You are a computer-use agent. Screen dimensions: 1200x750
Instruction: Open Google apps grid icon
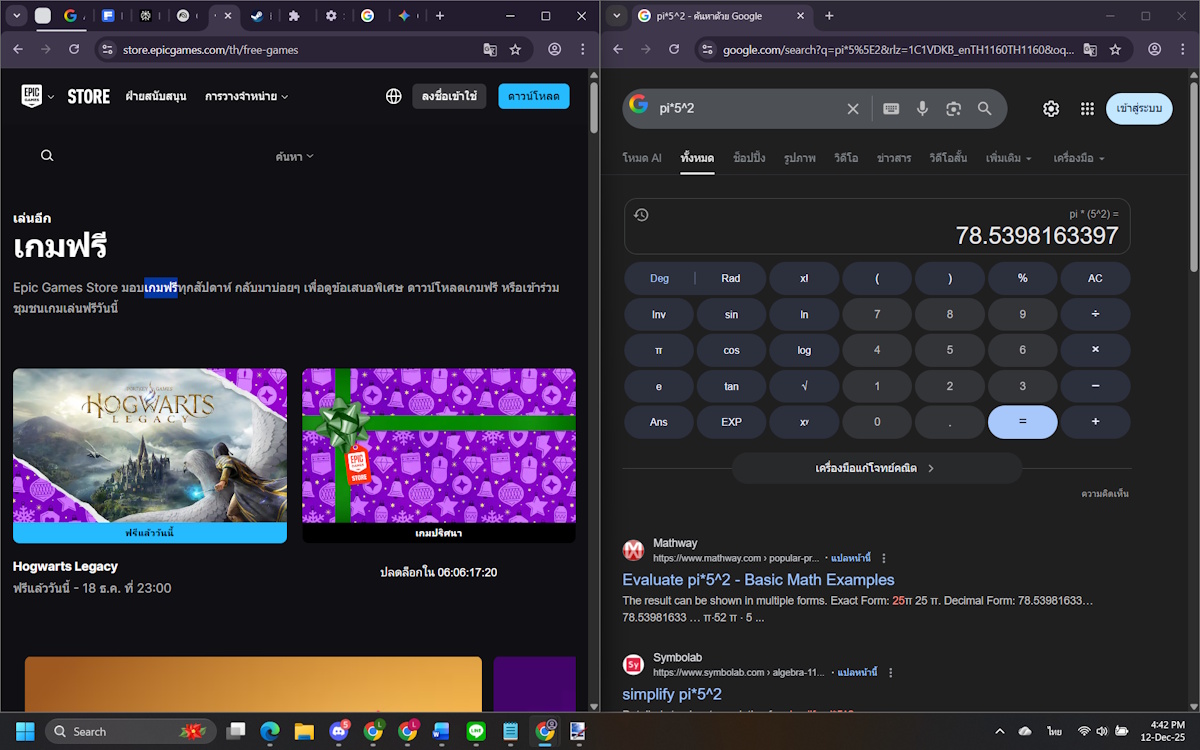pos(1087,109)
